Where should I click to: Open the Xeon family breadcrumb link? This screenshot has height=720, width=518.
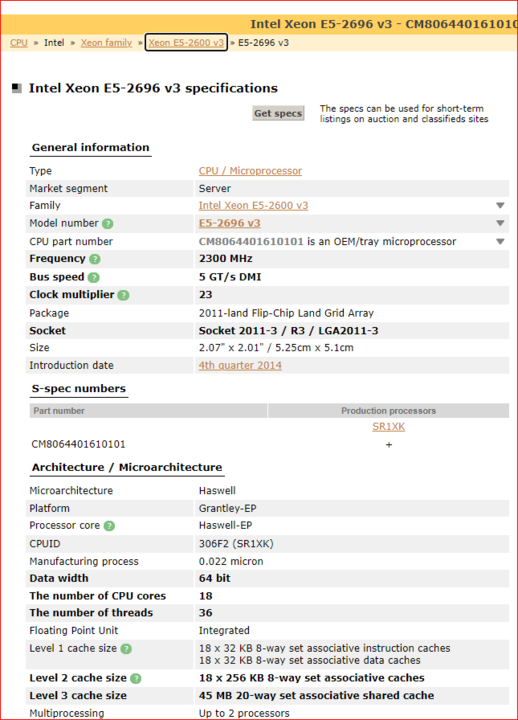coord(106,43)
